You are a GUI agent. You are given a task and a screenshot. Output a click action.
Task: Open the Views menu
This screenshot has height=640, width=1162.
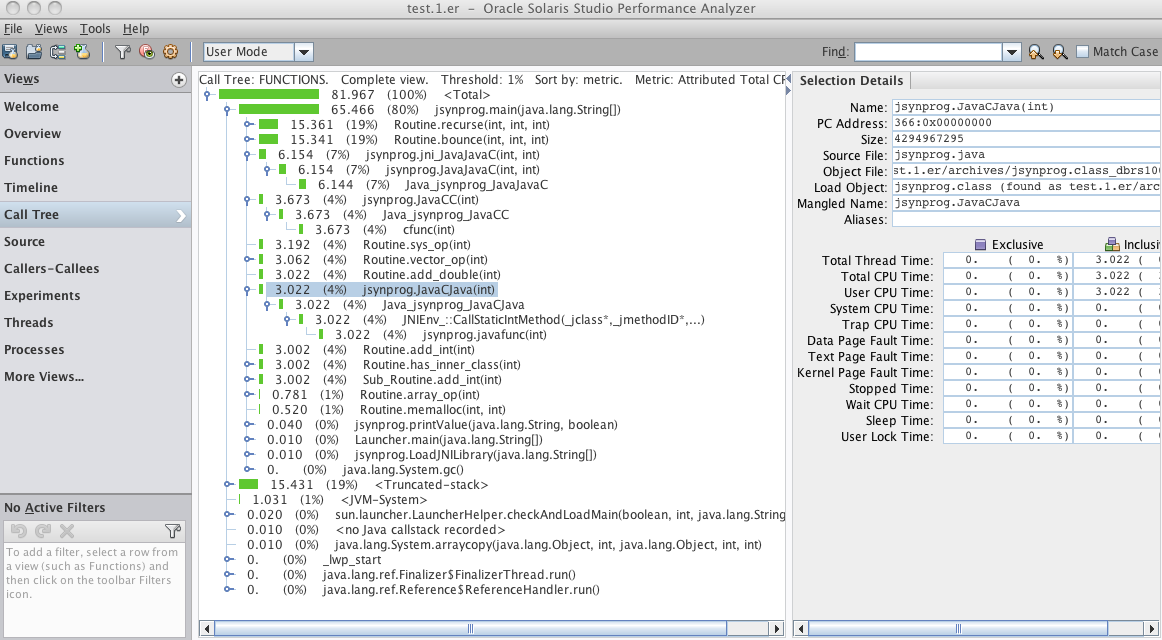point(50,28)
